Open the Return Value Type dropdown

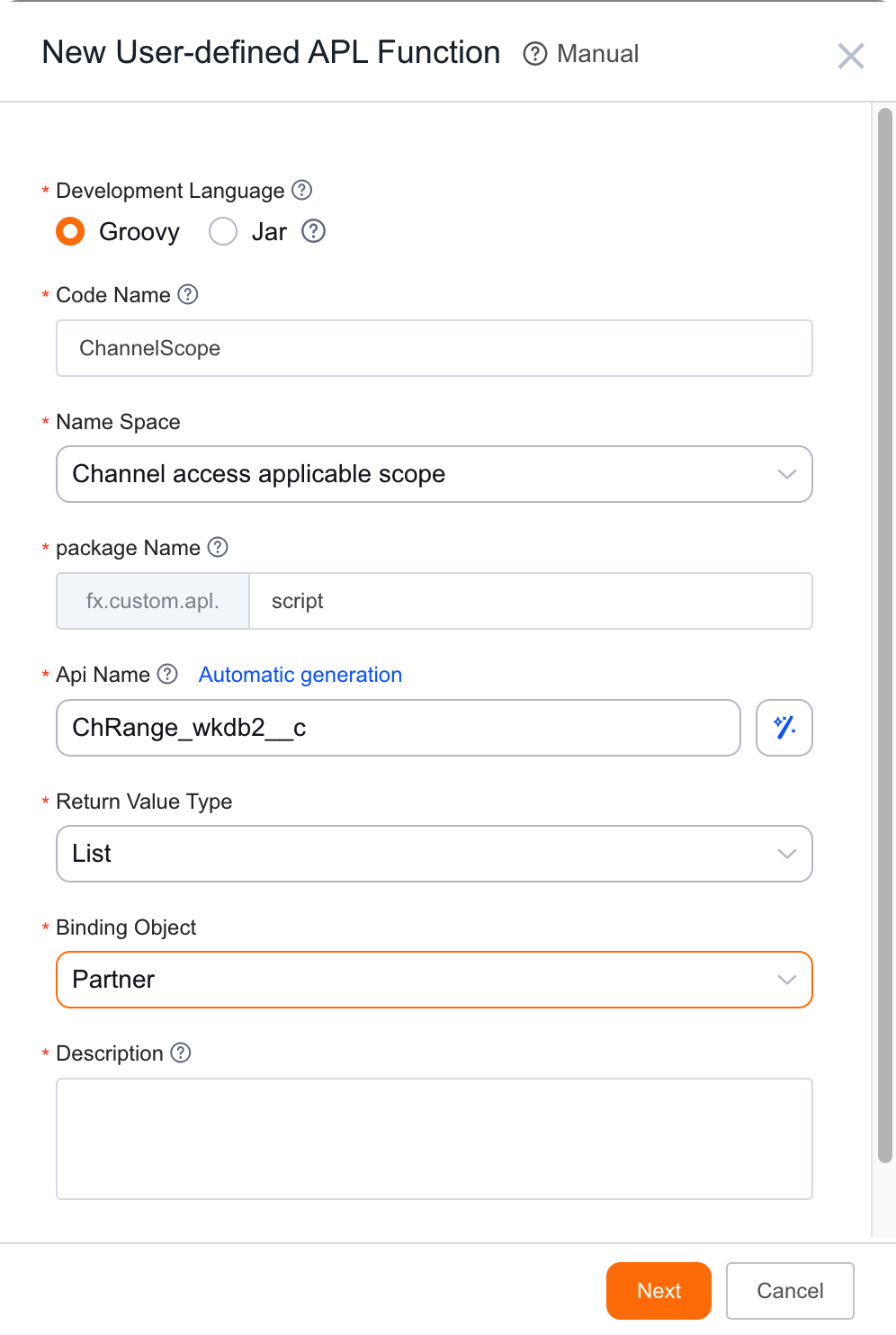pos(435,854)
